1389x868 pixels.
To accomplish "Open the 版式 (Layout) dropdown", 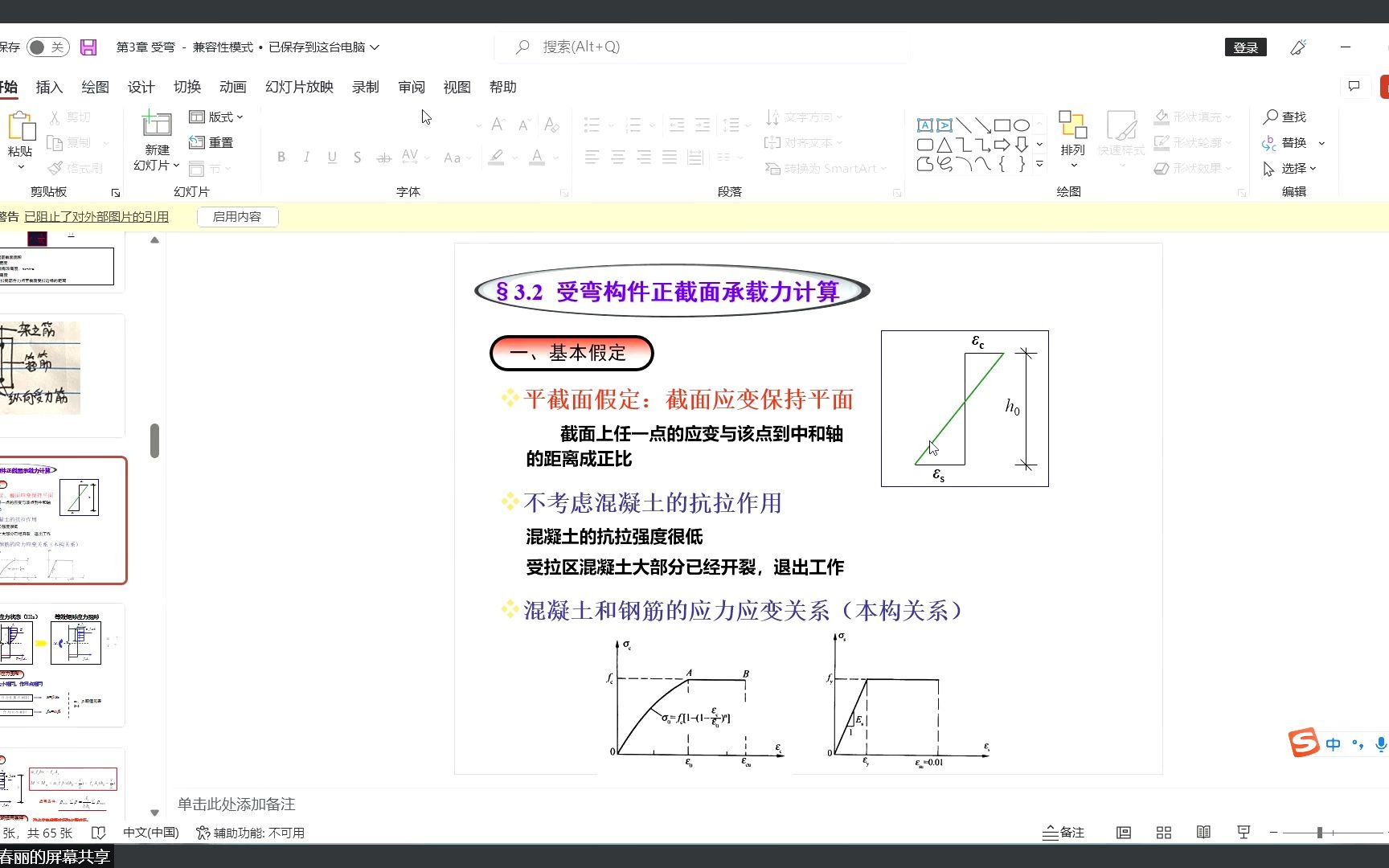I will 218,117.
